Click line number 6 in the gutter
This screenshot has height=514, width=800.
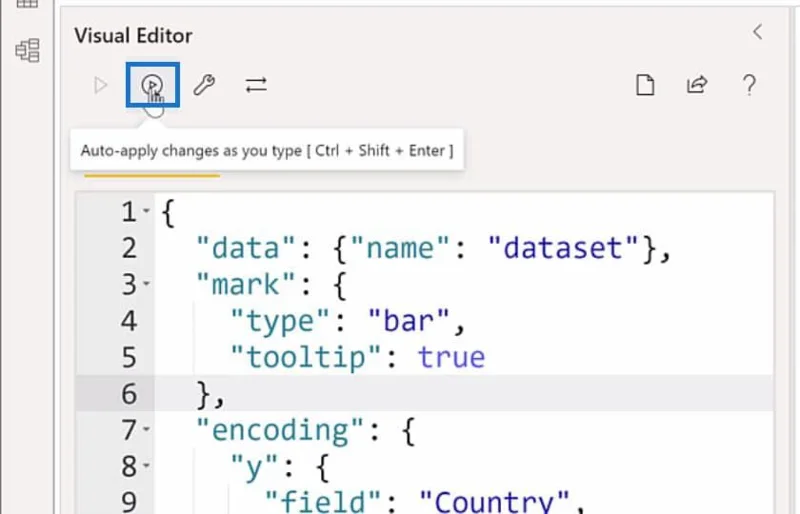pyautogui.click(x=129, y=394)
